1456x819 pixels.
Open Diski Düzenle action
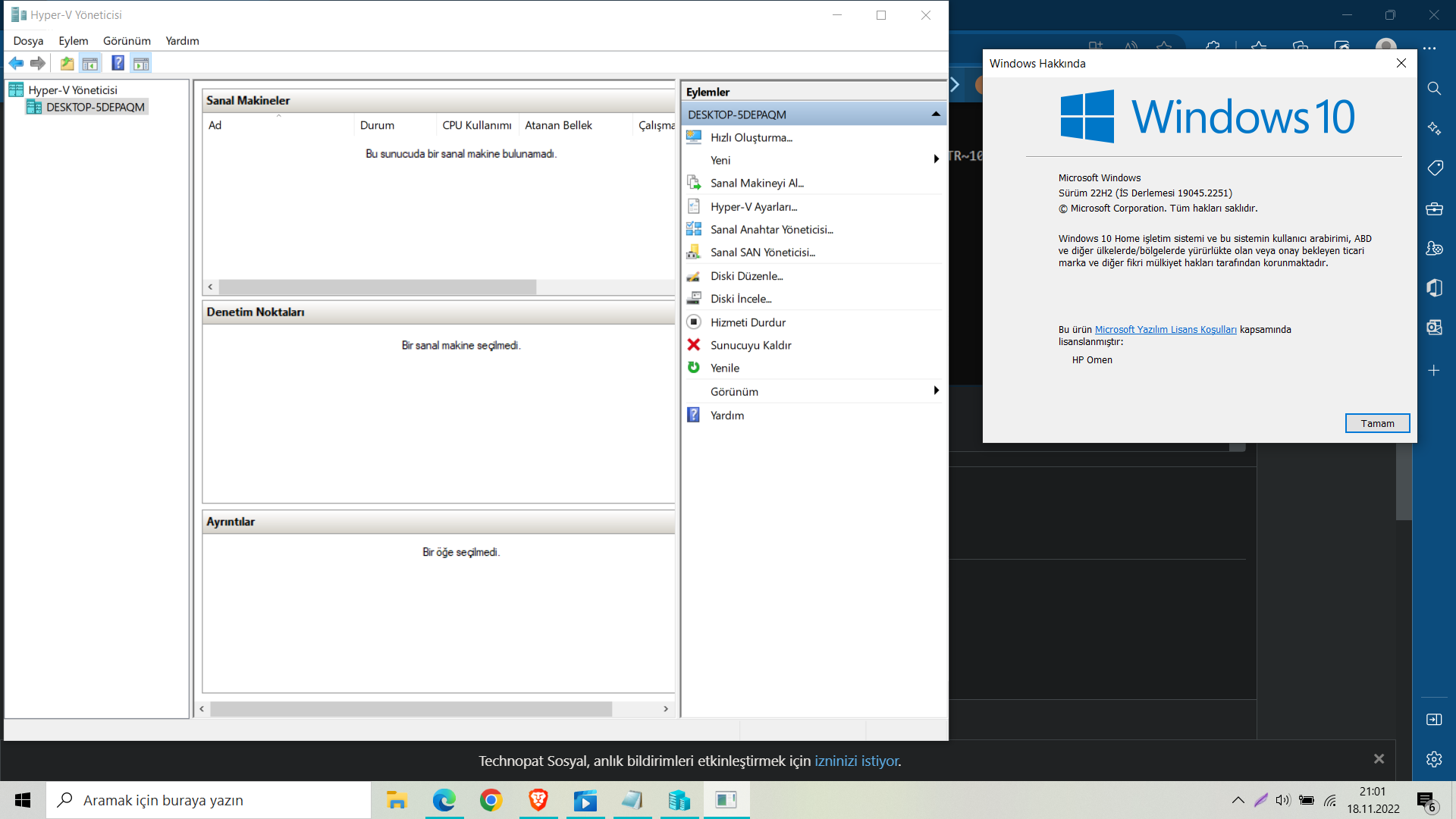(x=746, y=276)
